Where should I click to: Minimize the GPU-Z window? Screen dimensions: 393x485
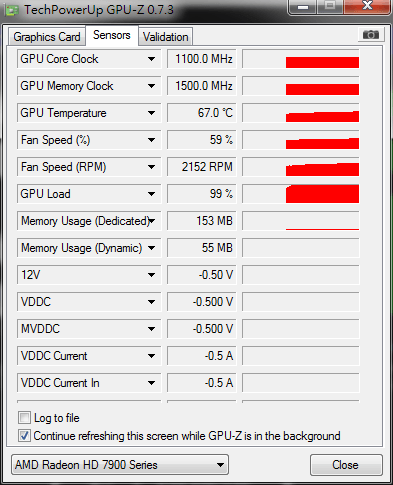pyautogui.click(x=303, y=7)
